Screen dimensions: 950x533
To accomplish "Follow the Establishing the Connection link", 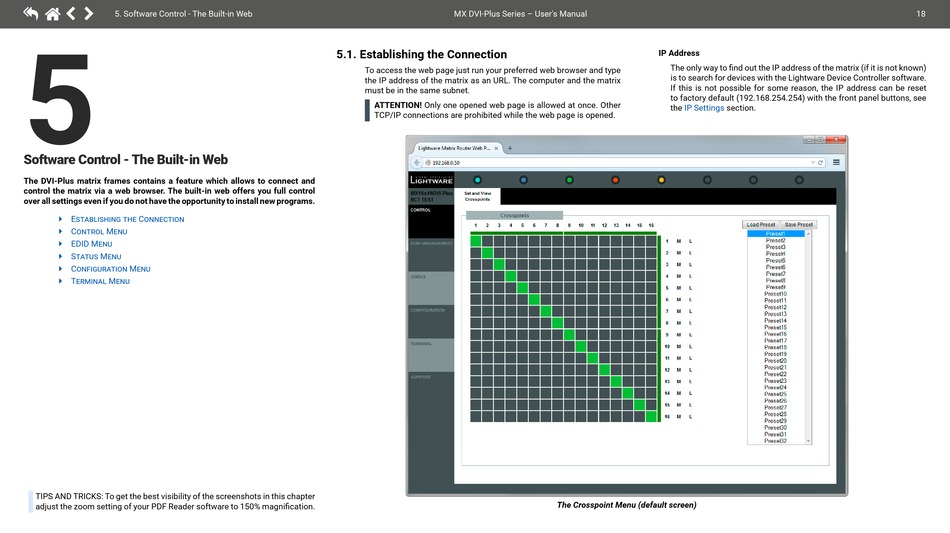I will [x=127, y=219].
